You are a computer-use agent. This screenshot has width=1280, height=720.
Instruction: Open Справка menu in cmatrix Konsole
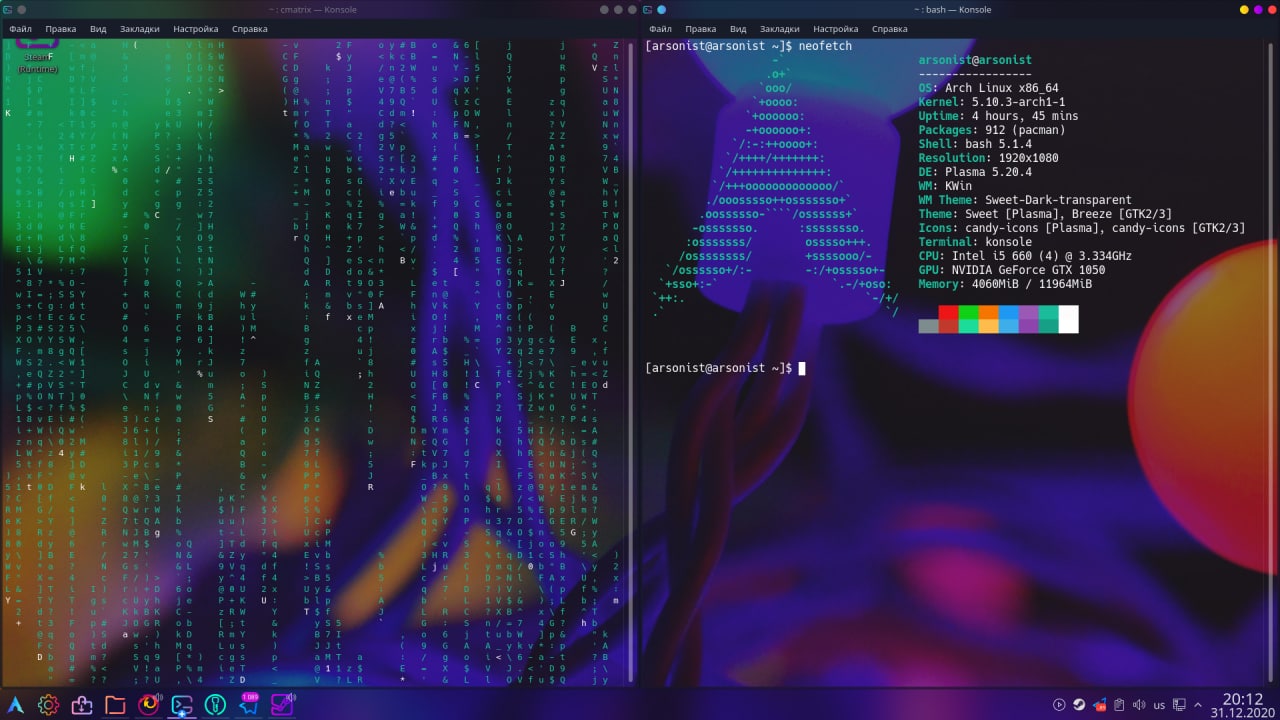click(x=249, y=29)
